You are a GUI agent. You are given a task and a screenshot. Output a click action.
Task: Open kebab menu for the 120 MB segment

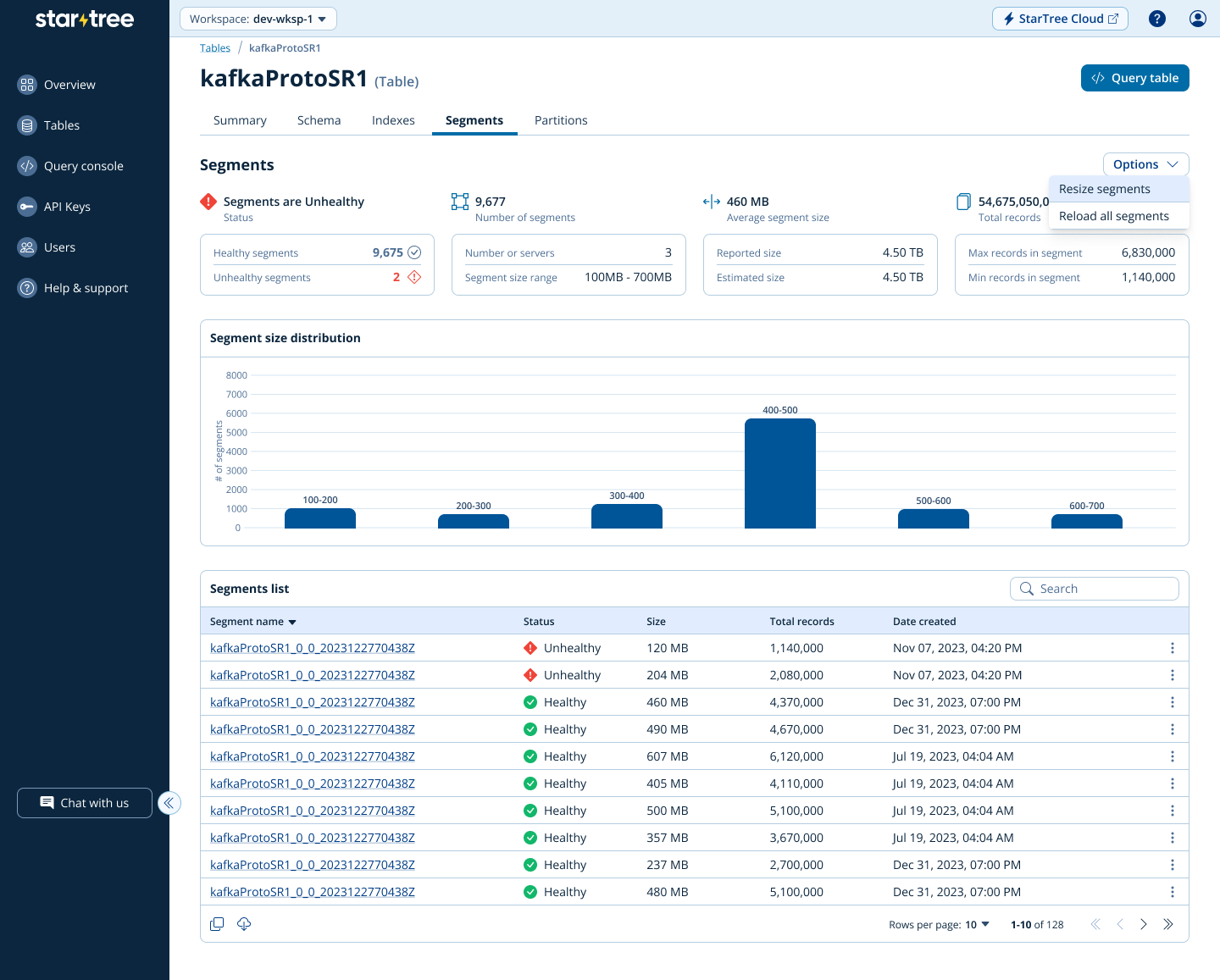coord(1172,648)
